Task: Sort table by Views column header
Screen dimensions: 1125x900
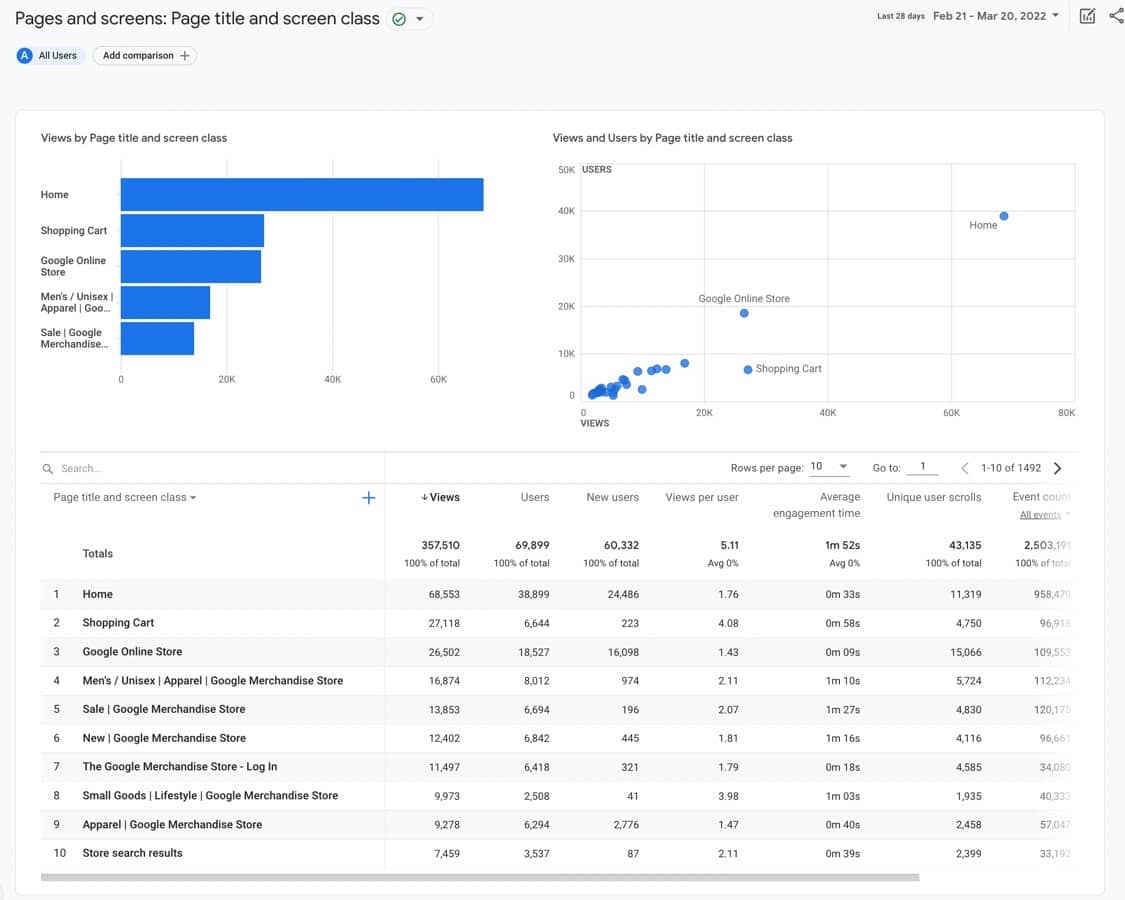Action: [x=440, y=497]
